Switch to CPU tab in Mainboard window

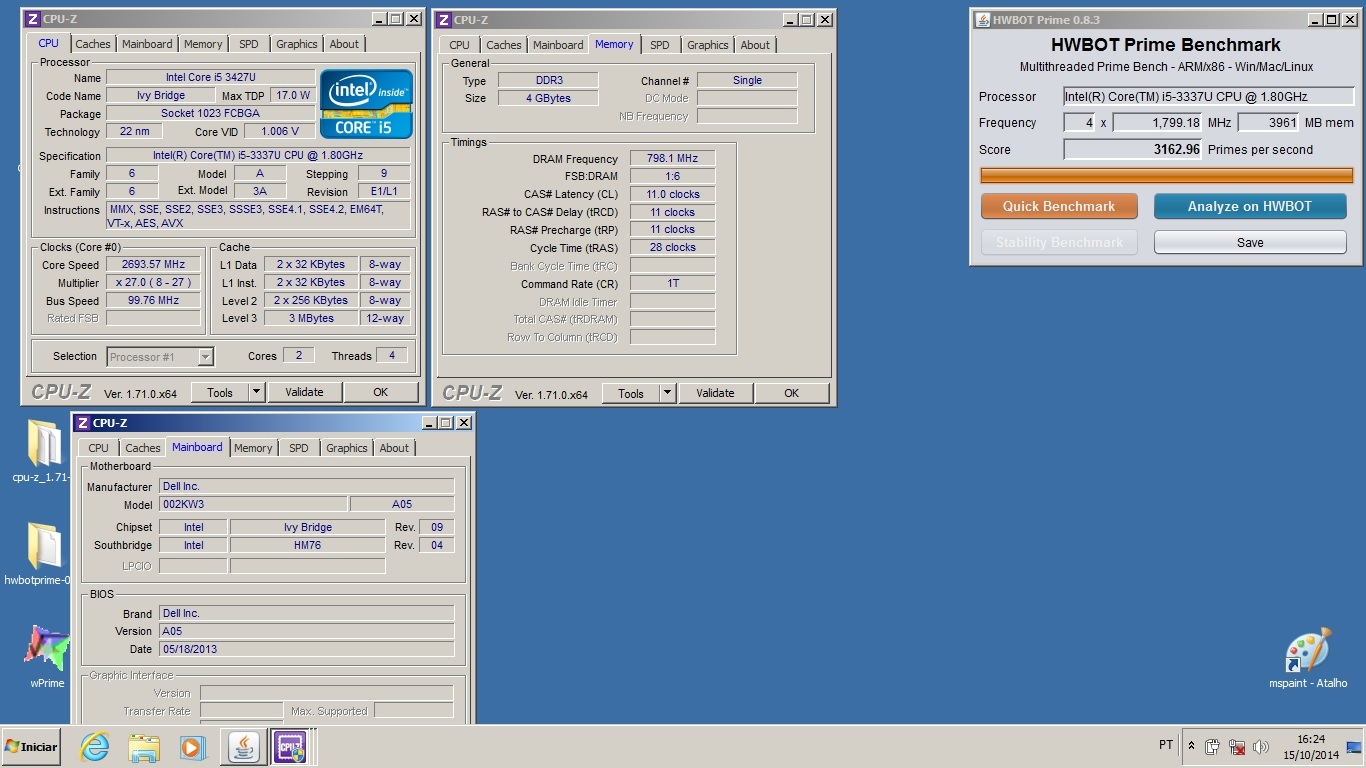(98, 448)
